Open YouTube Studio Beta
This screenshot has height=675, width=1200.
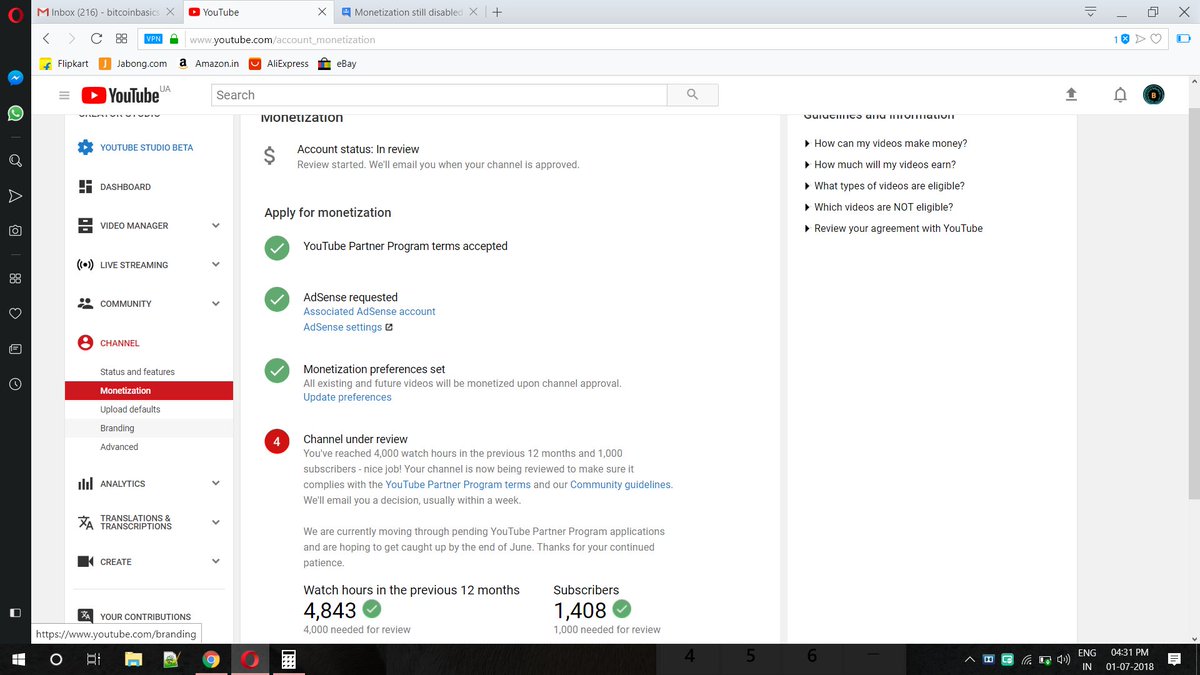tap(135, 148)
